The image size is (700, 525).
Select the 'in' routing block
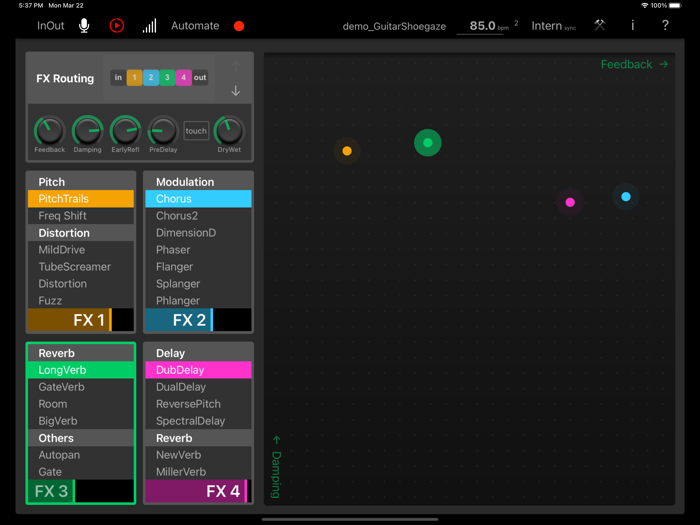tap(118, 78)
